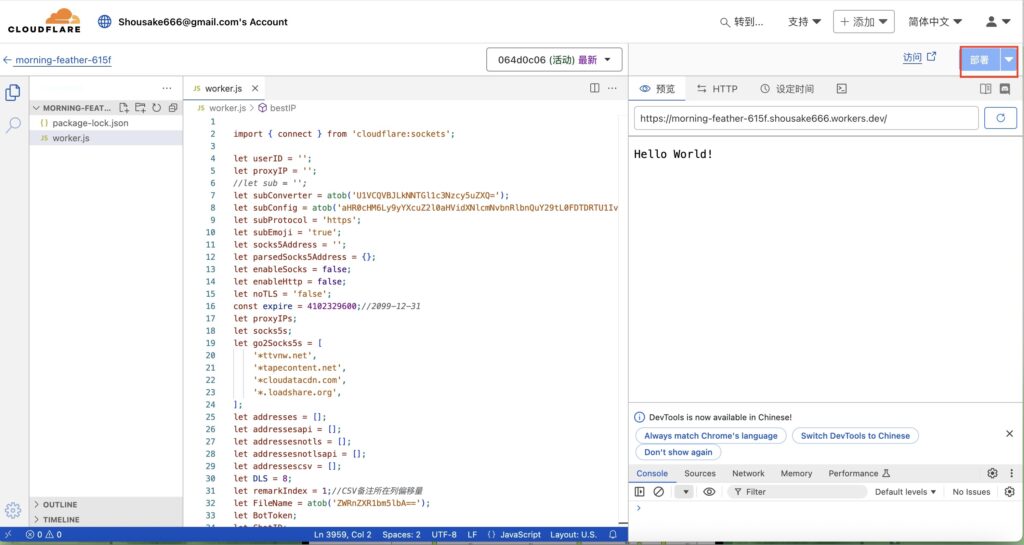The width and height of the screenshot is (1024, 545).
Task: Show the console sidebar
Action: [639, 491]
